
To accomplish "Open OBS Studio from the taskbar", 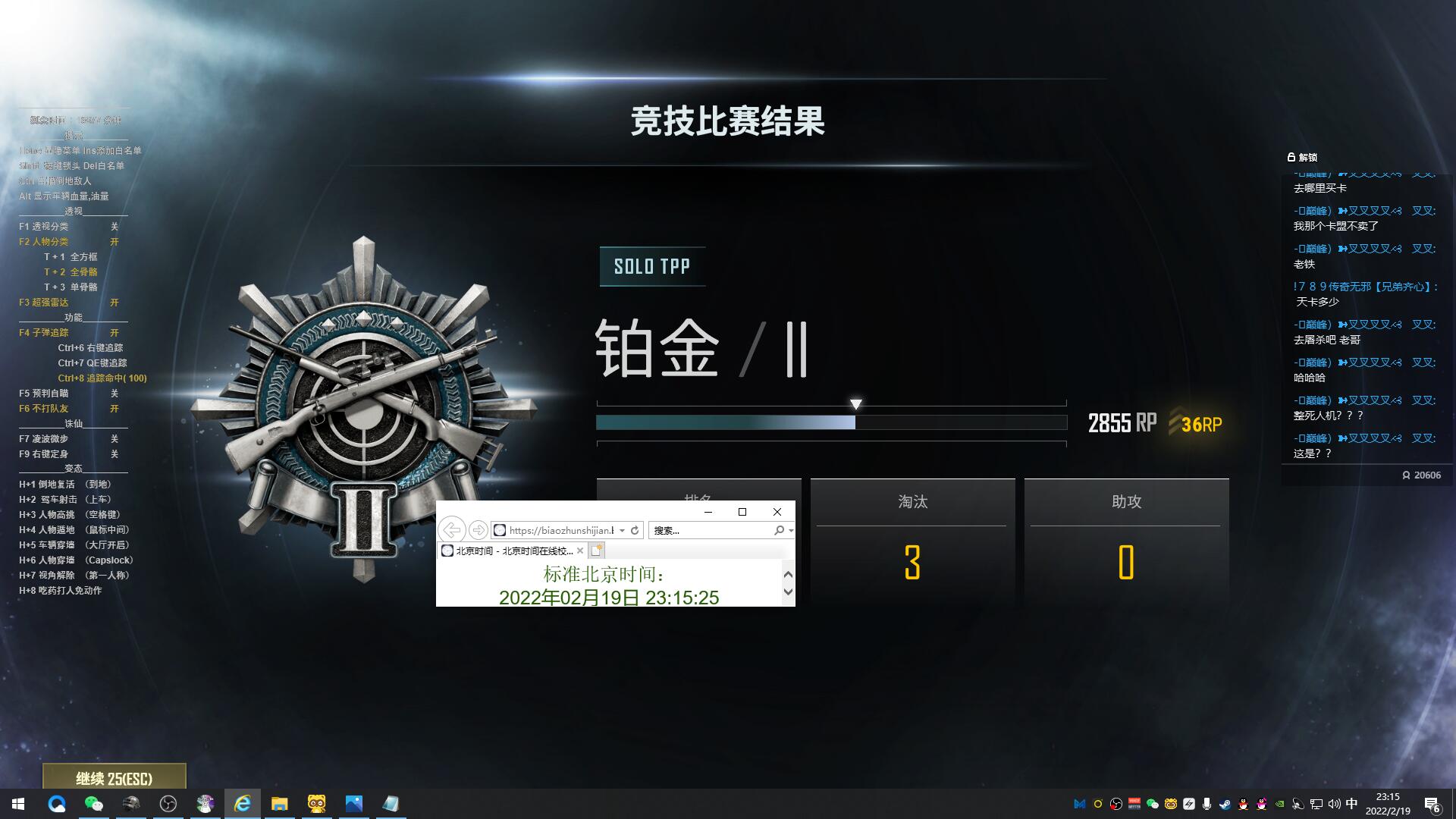I will click(x=168, y=804).
